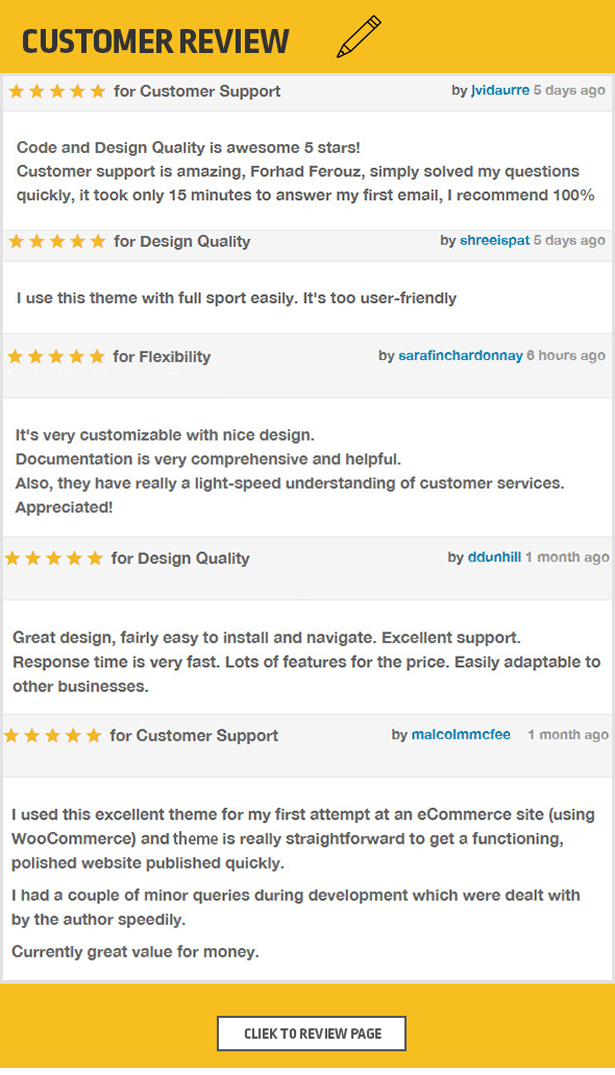
Task: Click the CUSTOMER REVIEW heading
Action: tap(156, 41)
